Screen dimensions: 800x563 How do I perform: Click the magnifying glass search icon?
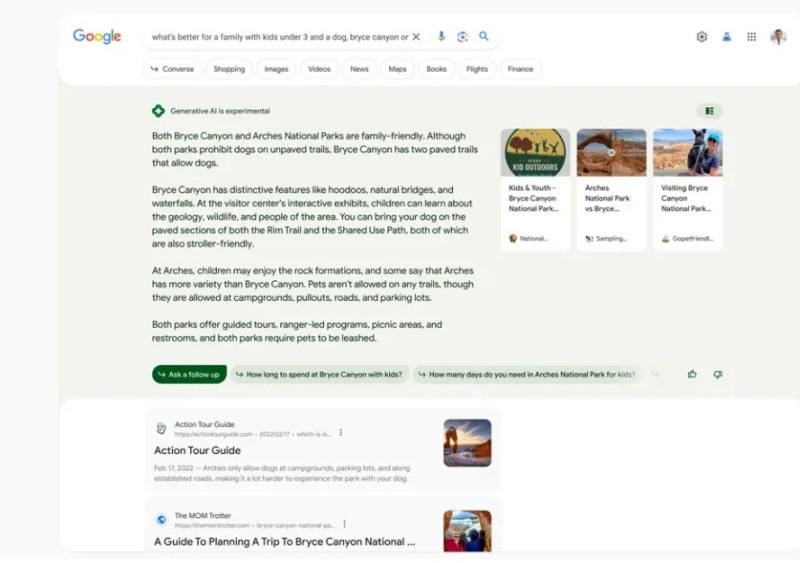pyautogui.click(x=484, y=37)
